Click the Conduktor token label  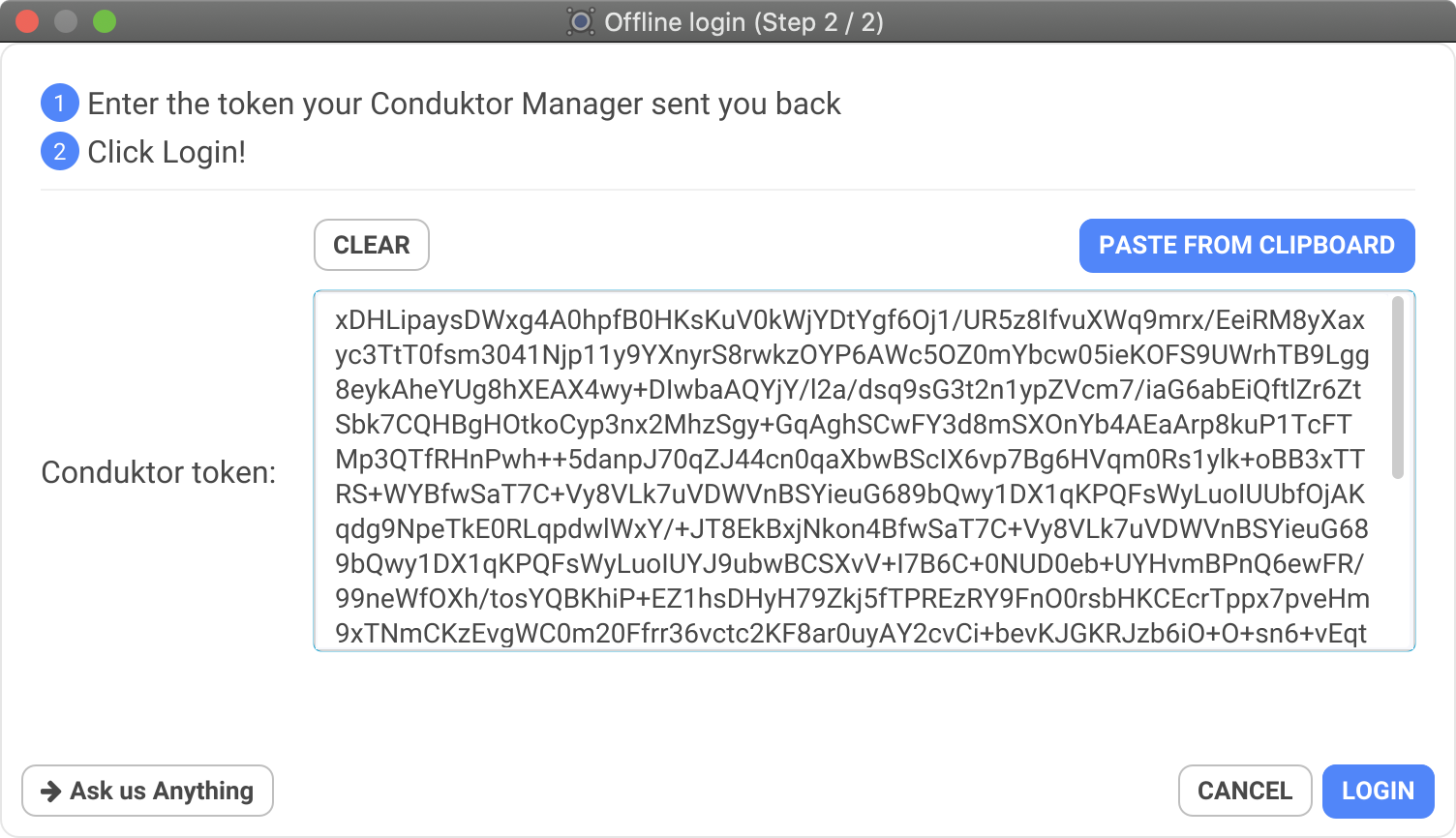[x=159, y=472]
